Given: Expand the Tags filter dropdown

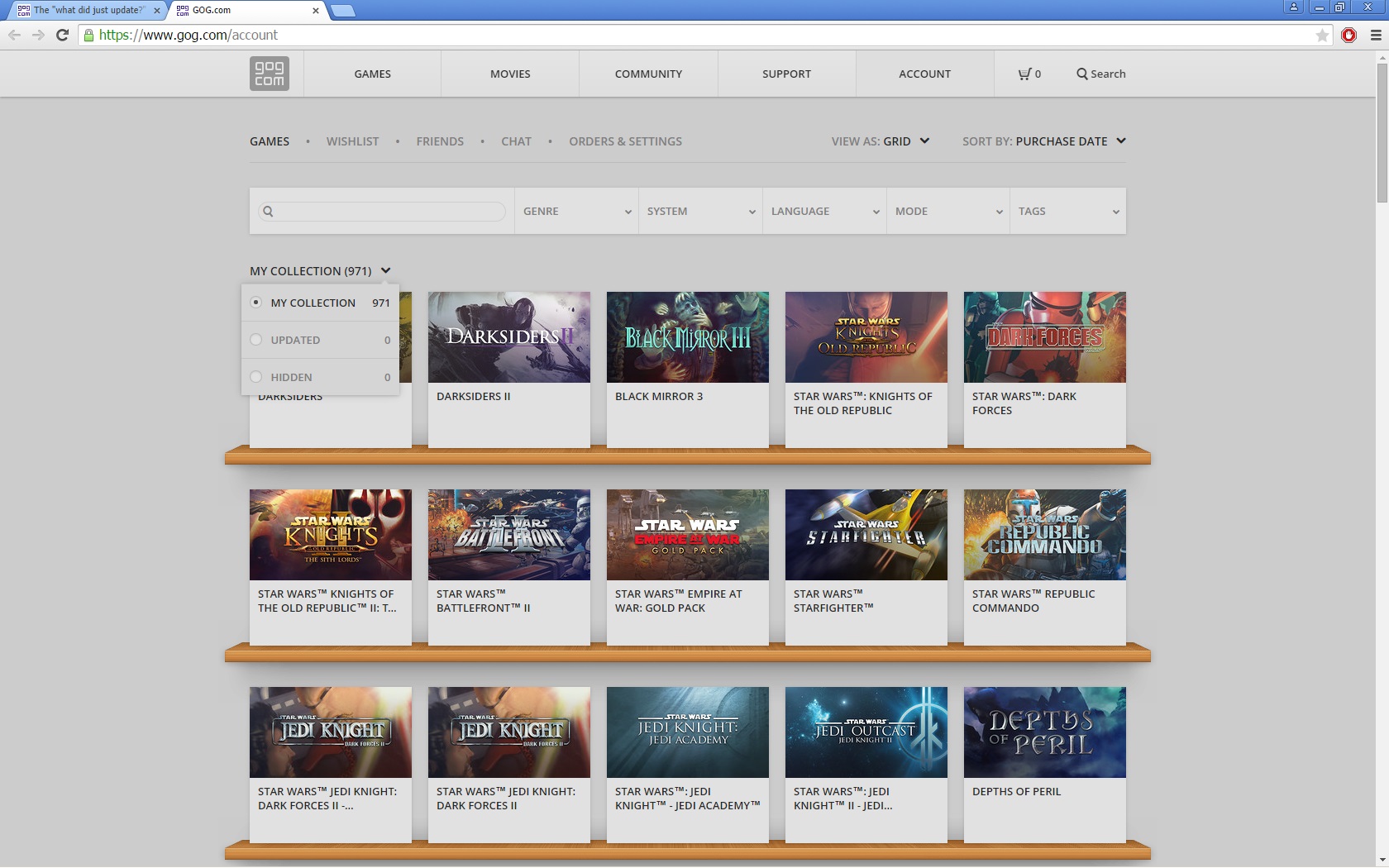Looking at the screenshot, I should click(x=1068, y=212).
